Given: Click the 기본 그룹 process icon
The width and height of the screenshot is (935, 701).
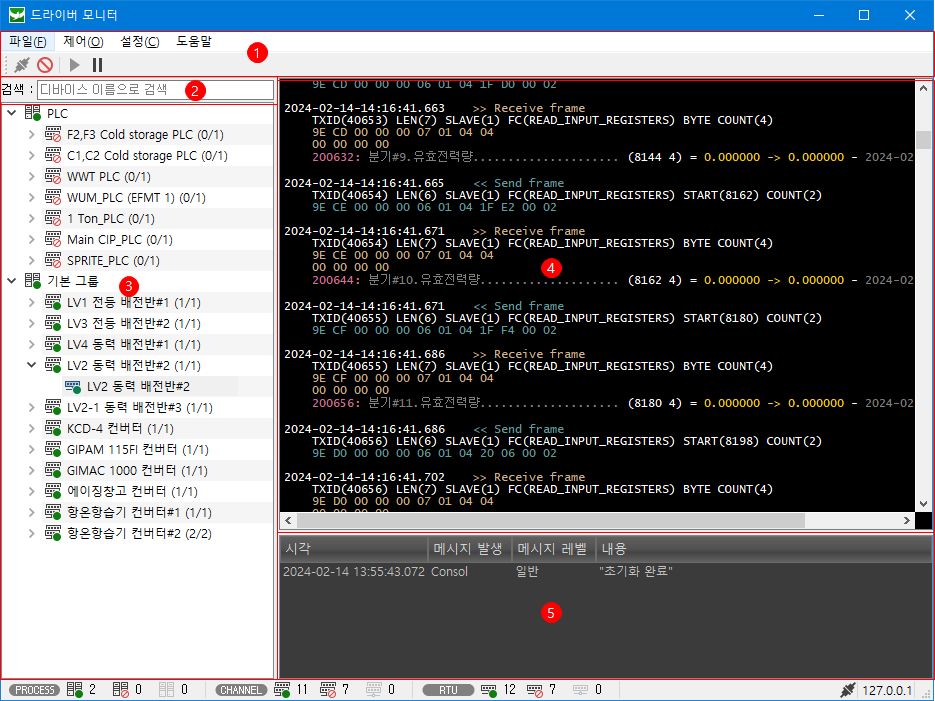Looking at the screenshot, I should (x=33, y=281).
